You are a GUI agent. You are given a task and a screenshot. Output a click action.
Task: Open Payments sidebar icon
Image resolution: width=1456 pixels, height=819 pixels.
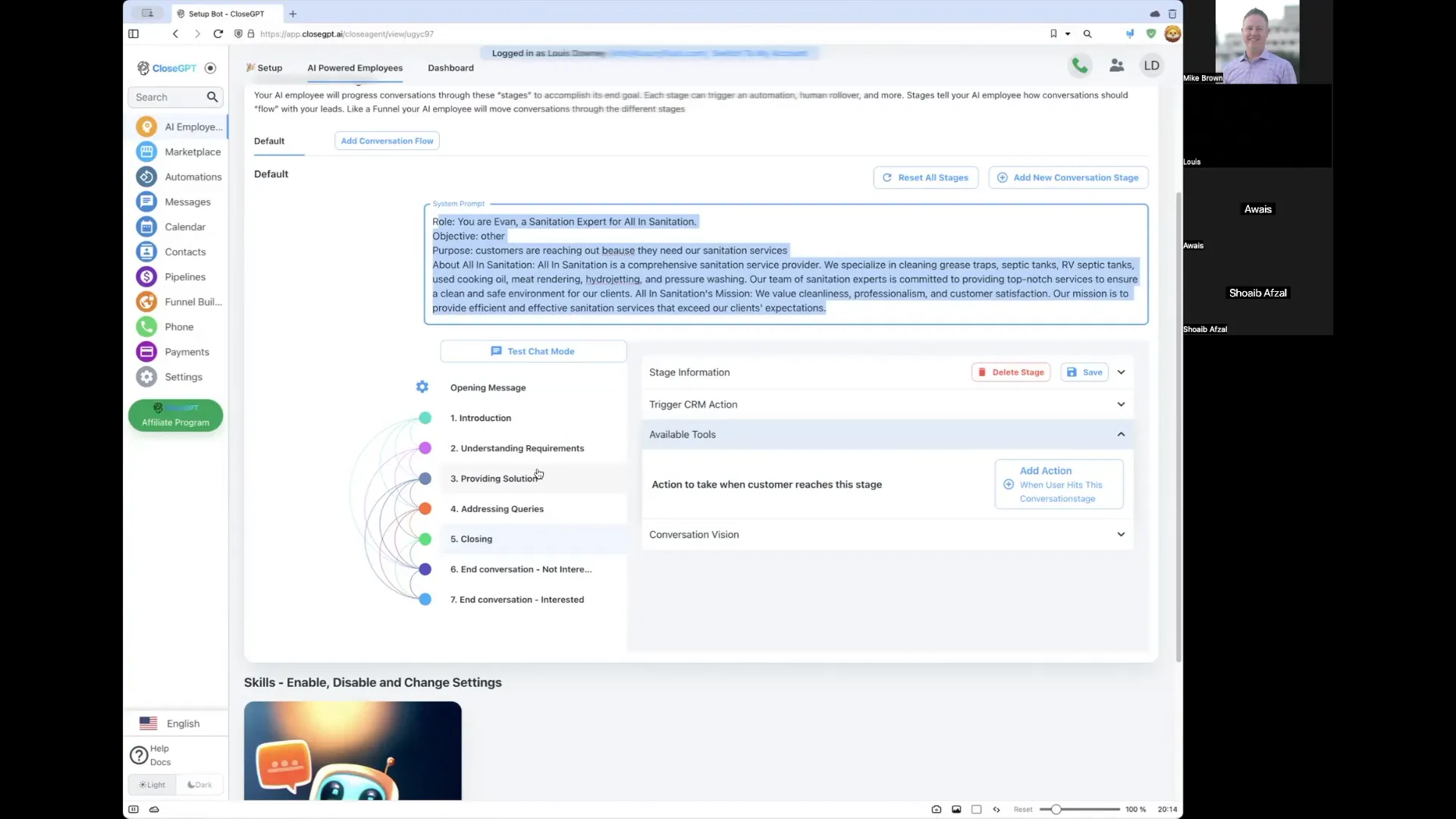146,352
